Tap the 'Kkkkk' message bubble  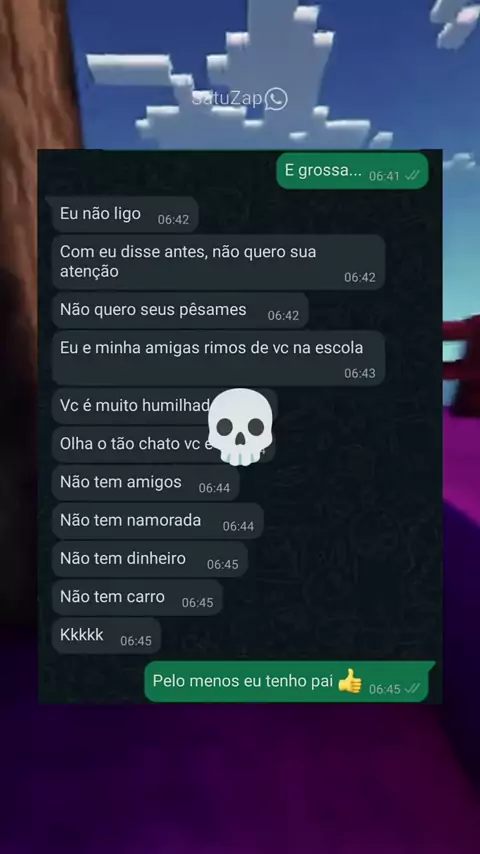[106, 636]
